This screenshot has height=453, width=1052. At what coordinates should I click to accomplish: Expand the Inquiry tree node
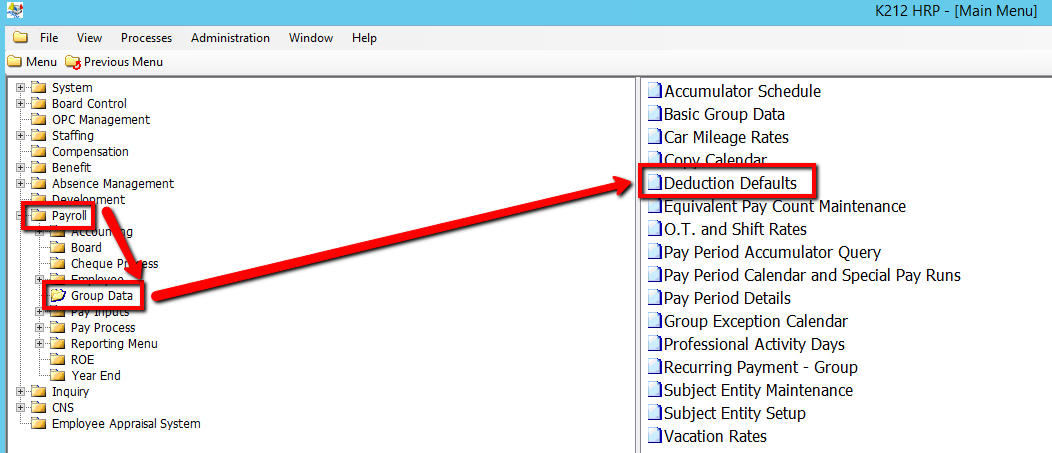tap(20, 392)
